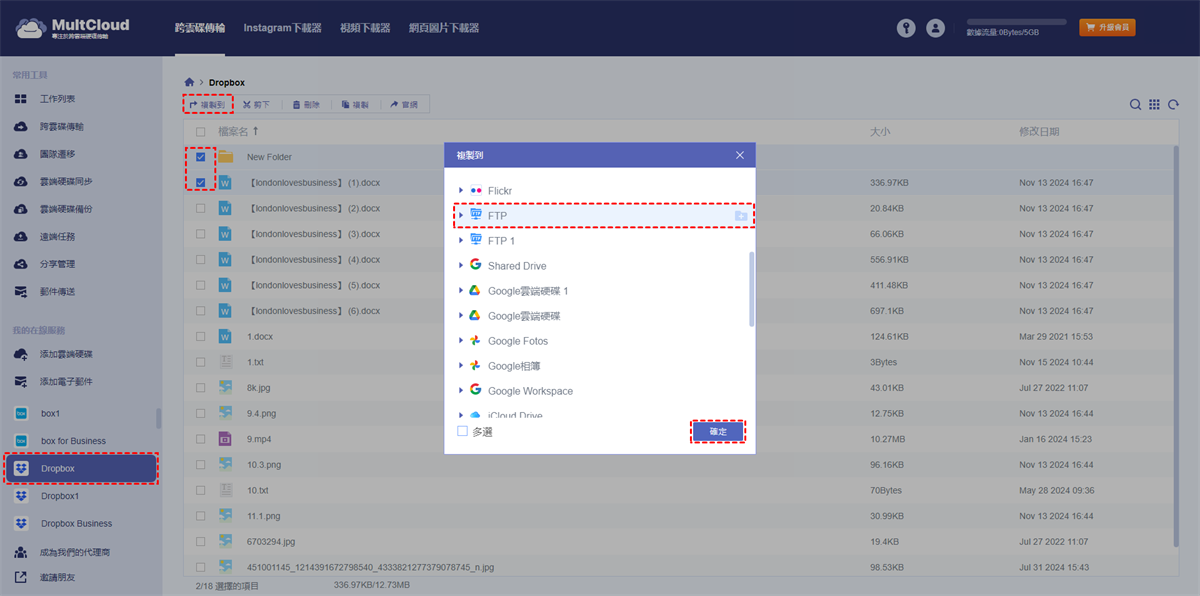Switch to grid view icon
Viewport: 1200px width, 596px height.
pyautogui.click(x=1154, y=104)
